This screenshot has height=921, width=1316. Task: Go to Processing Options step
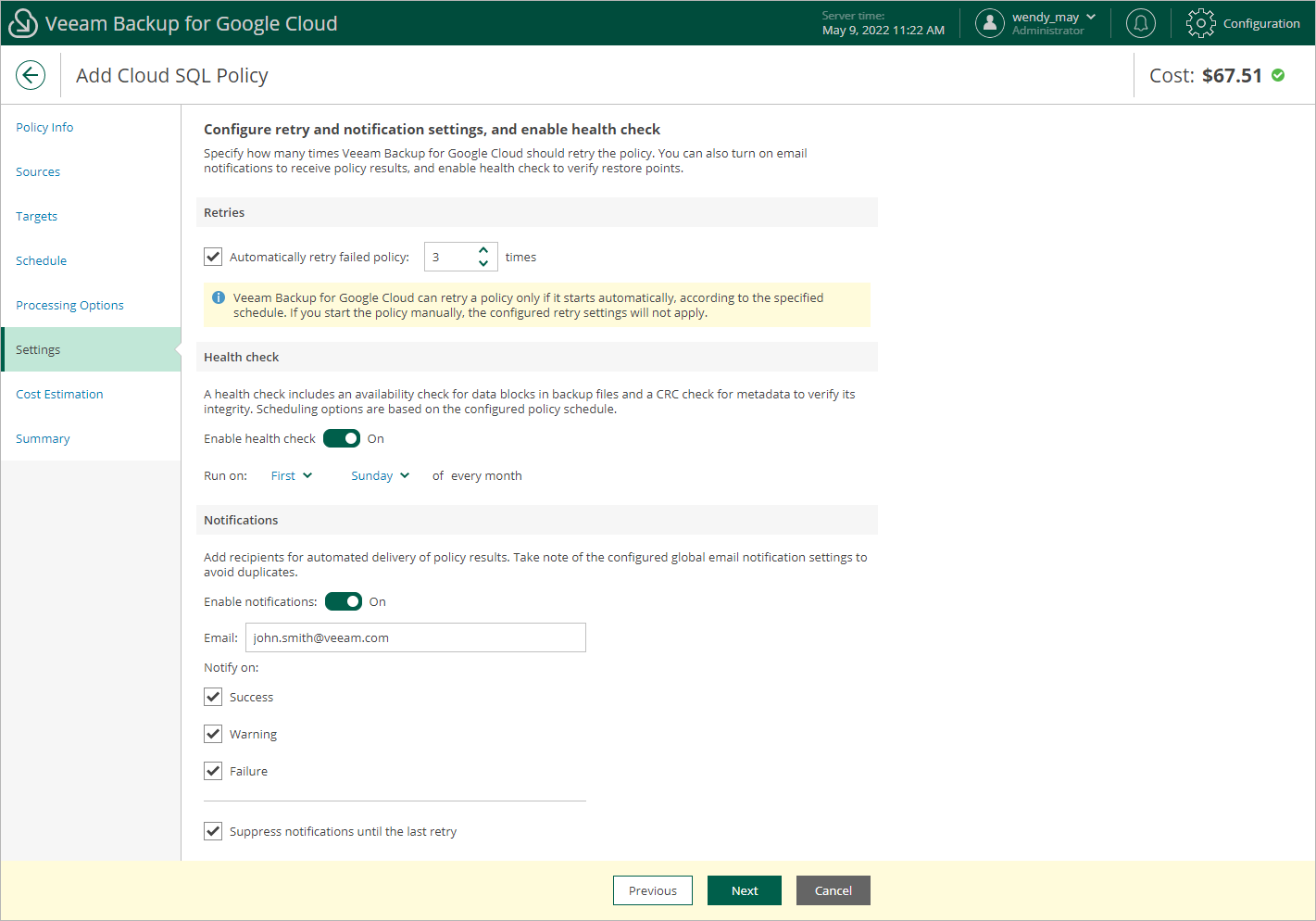91,305
